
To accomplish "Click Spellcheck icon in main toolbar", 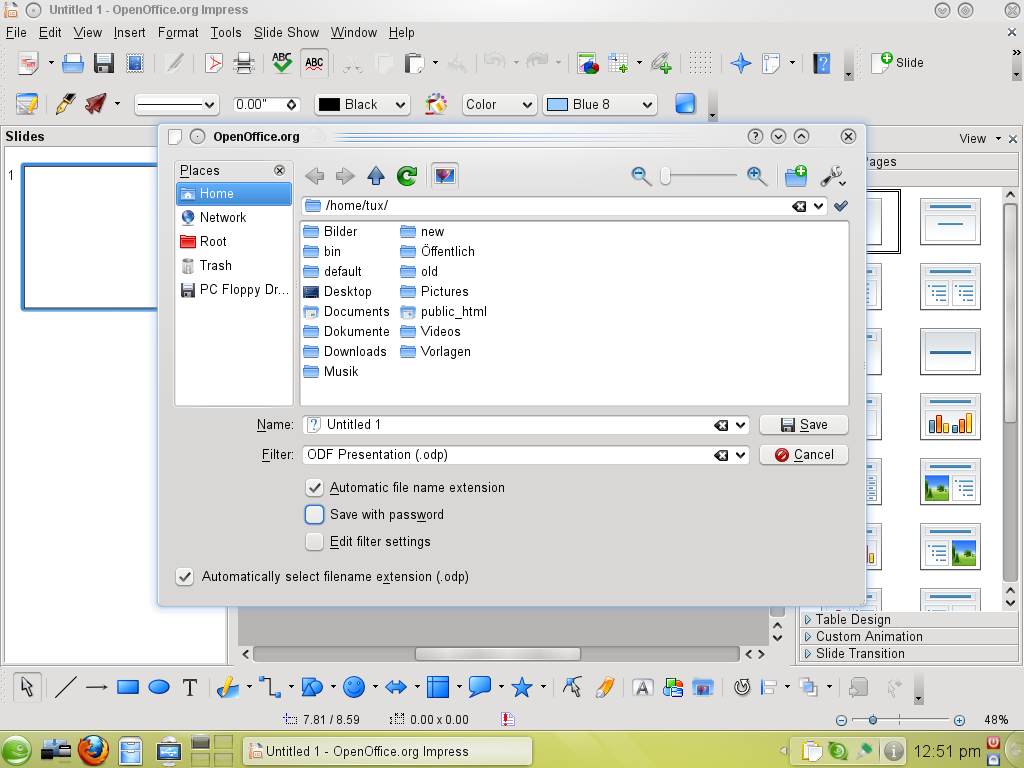I will [x=281, y=63].
